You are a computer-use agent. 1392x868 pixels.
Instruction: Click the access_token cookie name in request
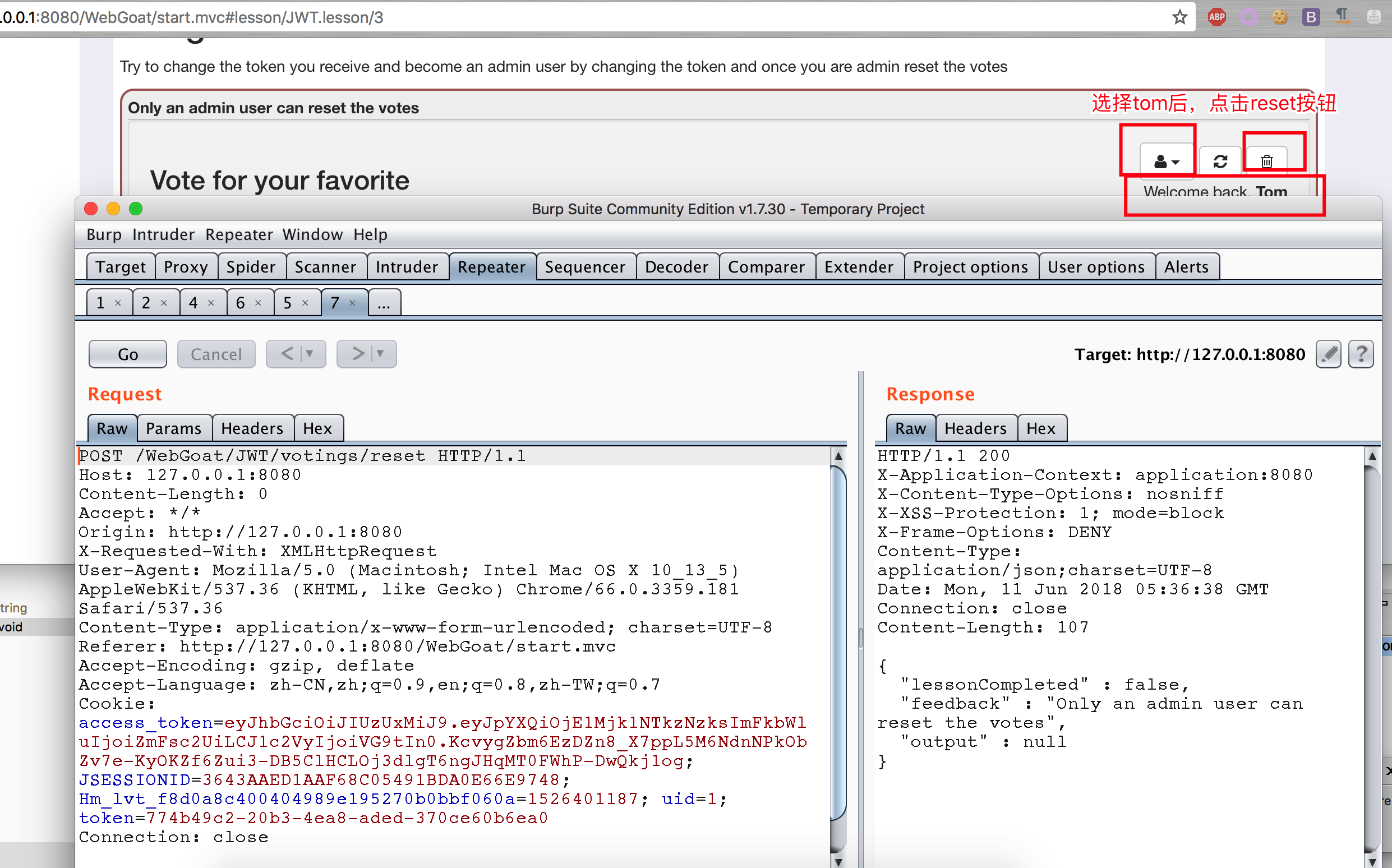(x=146, y=723)
